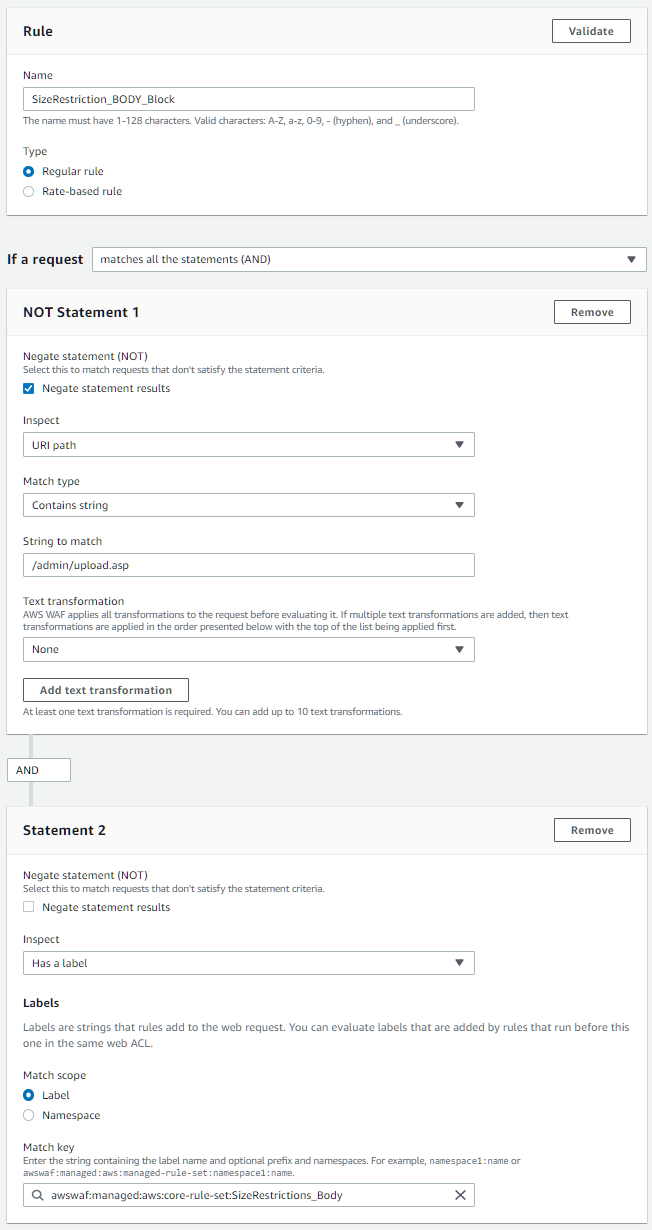The width and height of the screenshot is (652, 1230).
Task: Click the Validate button
Action: (x=591, y=31)
